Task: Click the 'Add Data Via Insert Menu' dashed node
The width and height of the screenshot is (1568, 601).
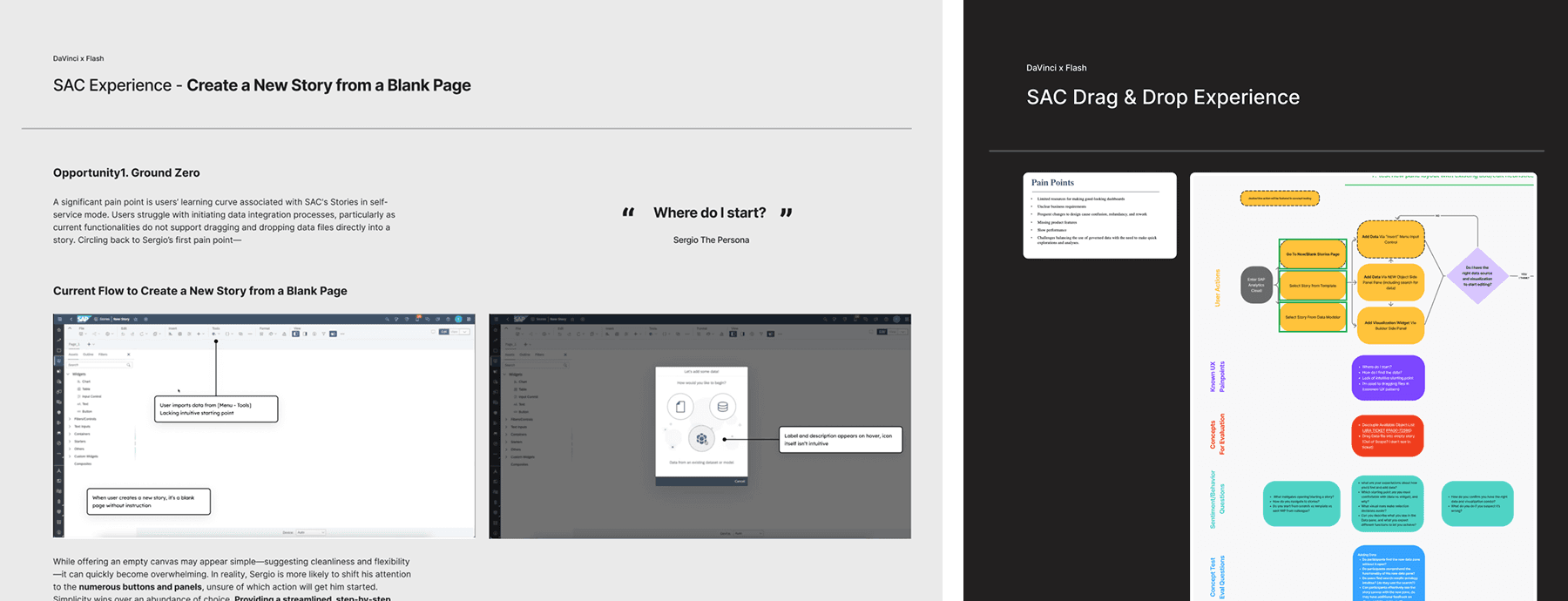Action: (1391, 239)
